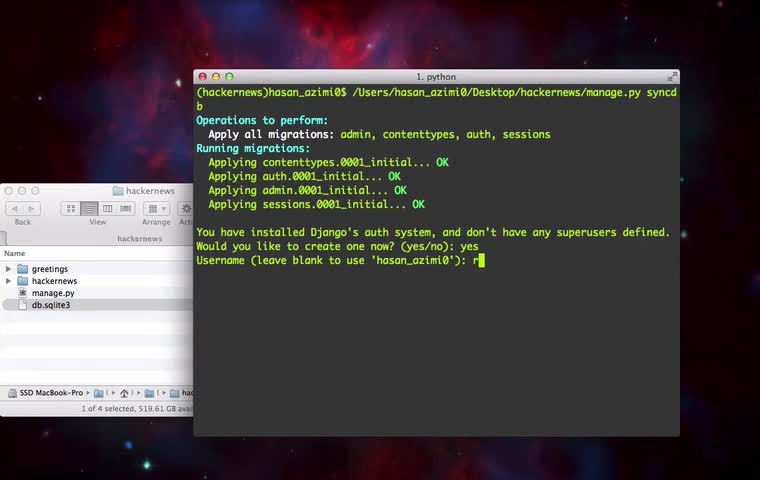Viewport: 760px width, 480px height.
Task: Switch Finder to list view
Action: click(x=89, y=208)
